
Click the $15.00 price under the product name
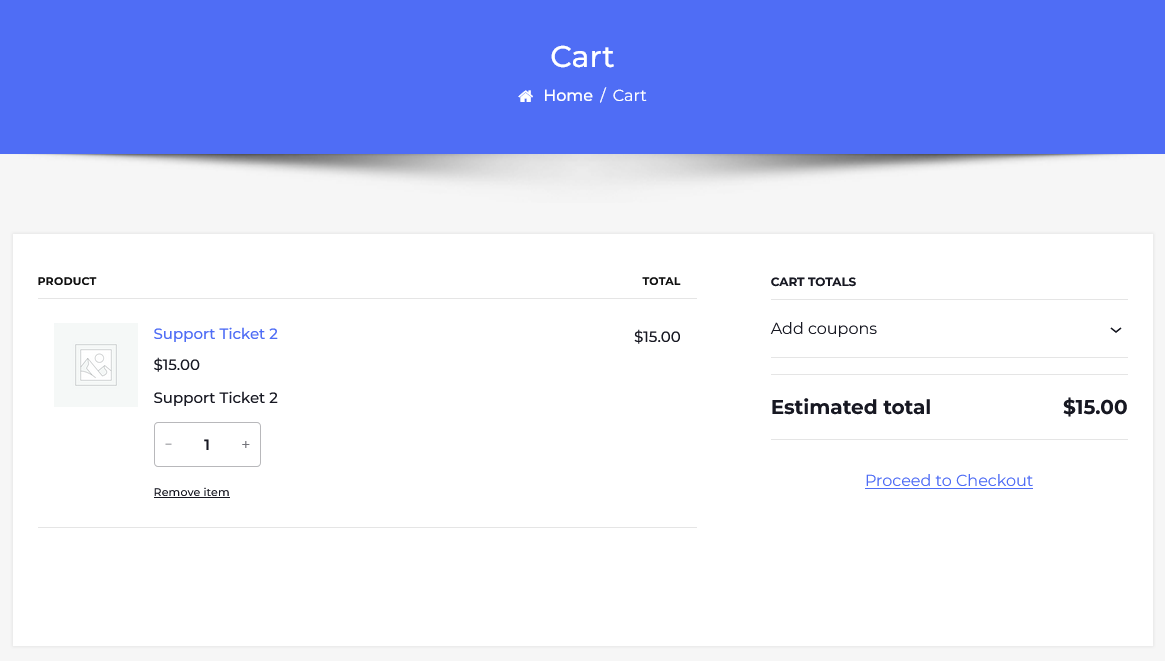pyautogui.click(x=177, y=365)
